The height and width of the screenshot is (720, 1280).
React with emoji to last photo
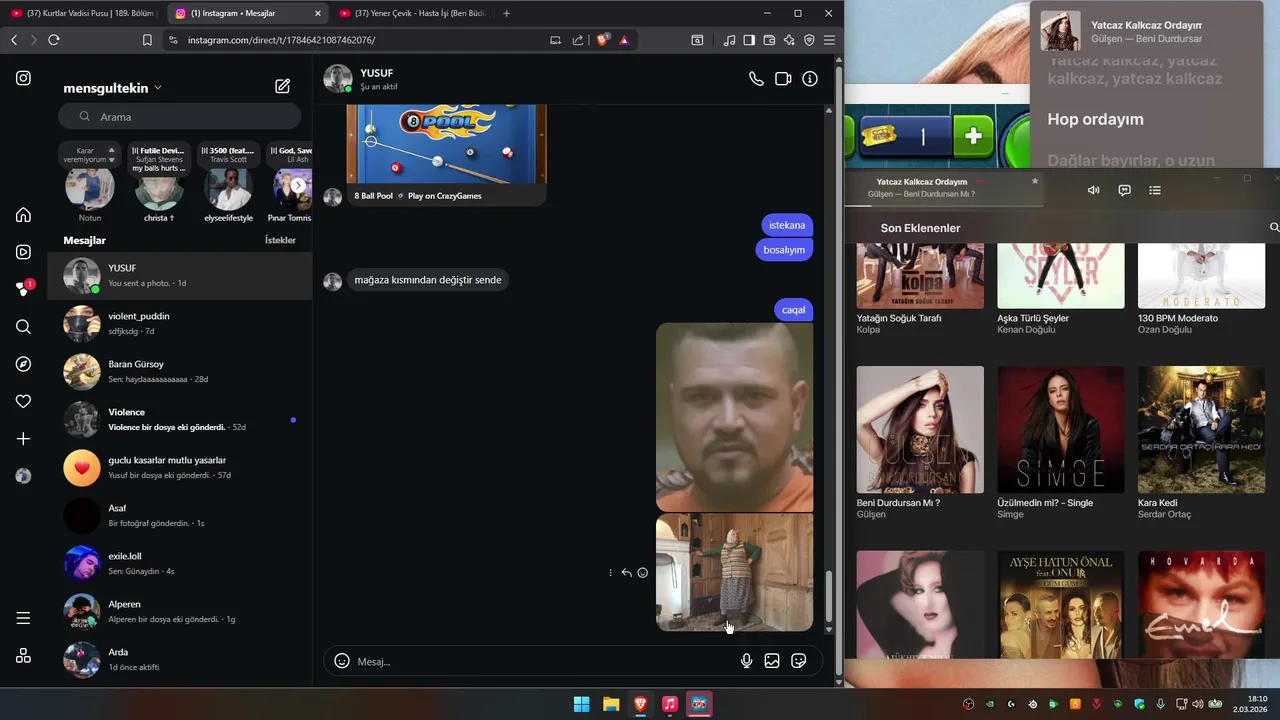click(642, 573)
